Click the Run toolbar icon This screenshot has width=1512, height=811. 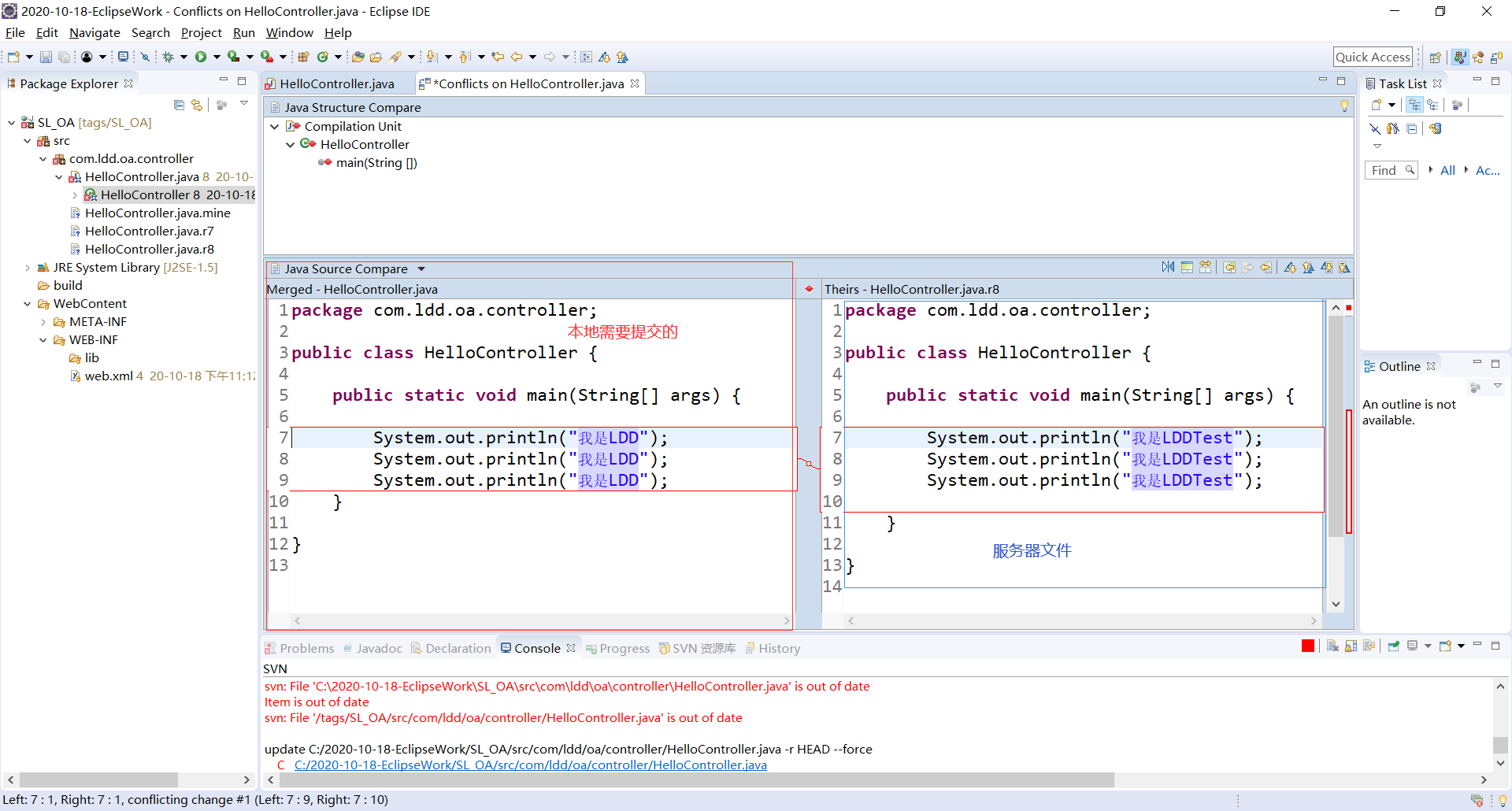point(202,56)
